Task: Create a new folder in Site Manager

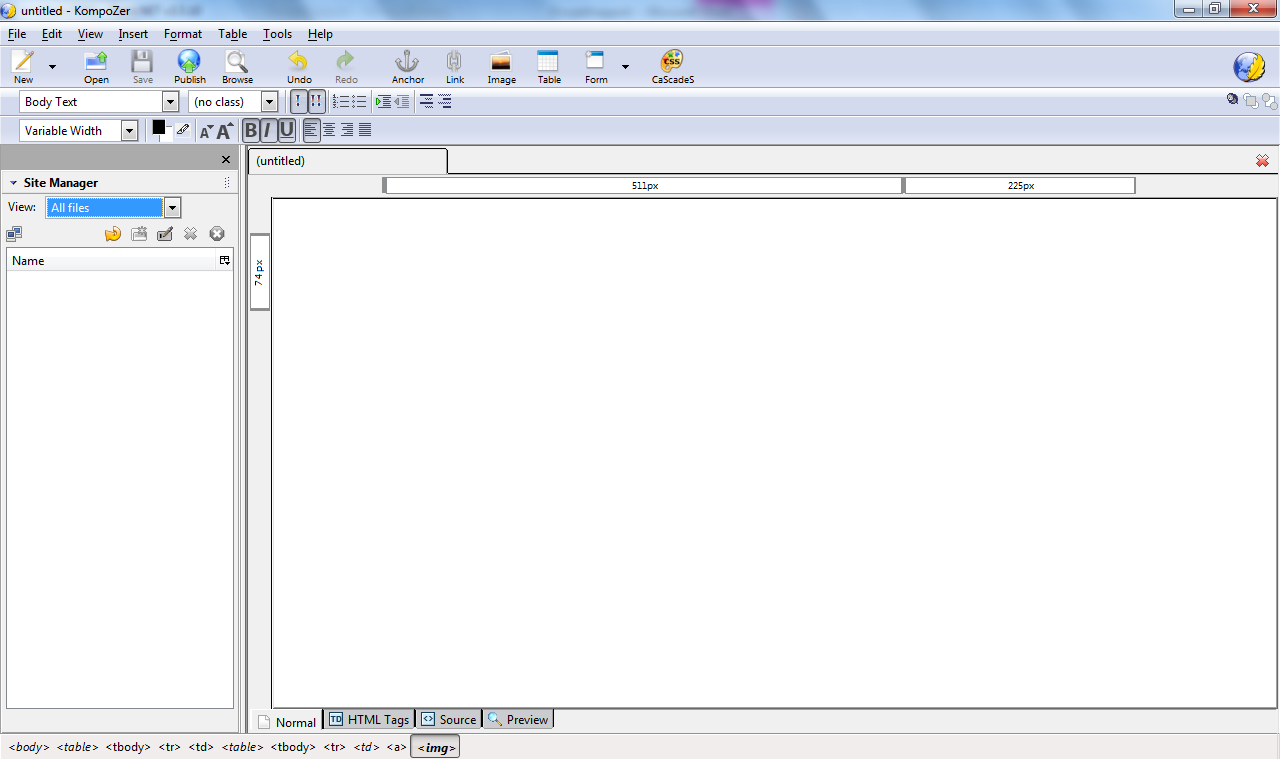Action: click(139, 234)
